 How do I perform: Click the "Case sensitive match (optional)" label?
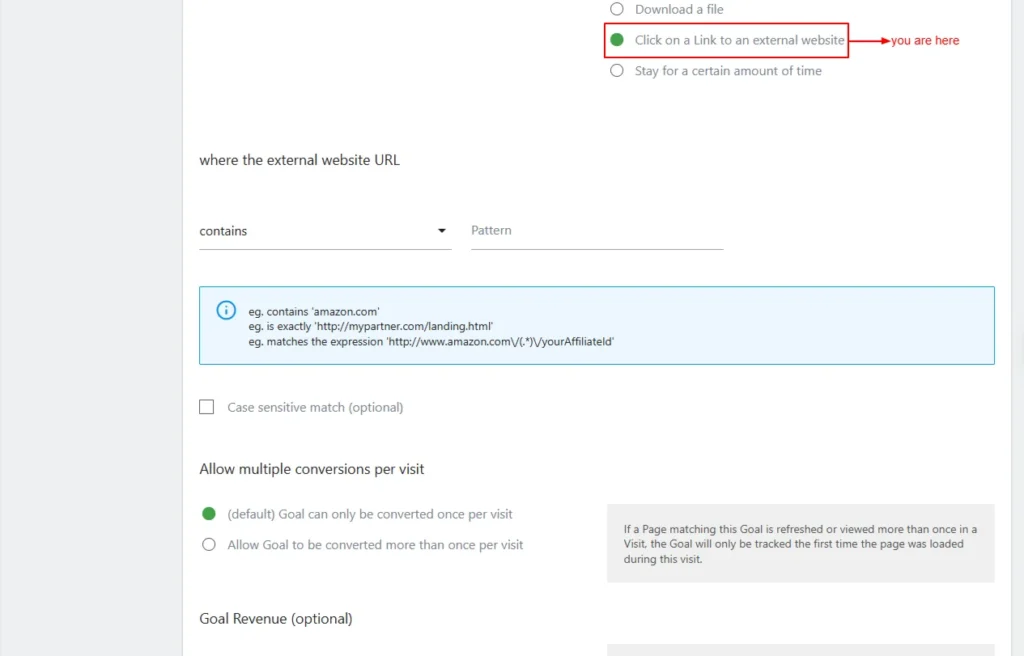pos(315,407)
